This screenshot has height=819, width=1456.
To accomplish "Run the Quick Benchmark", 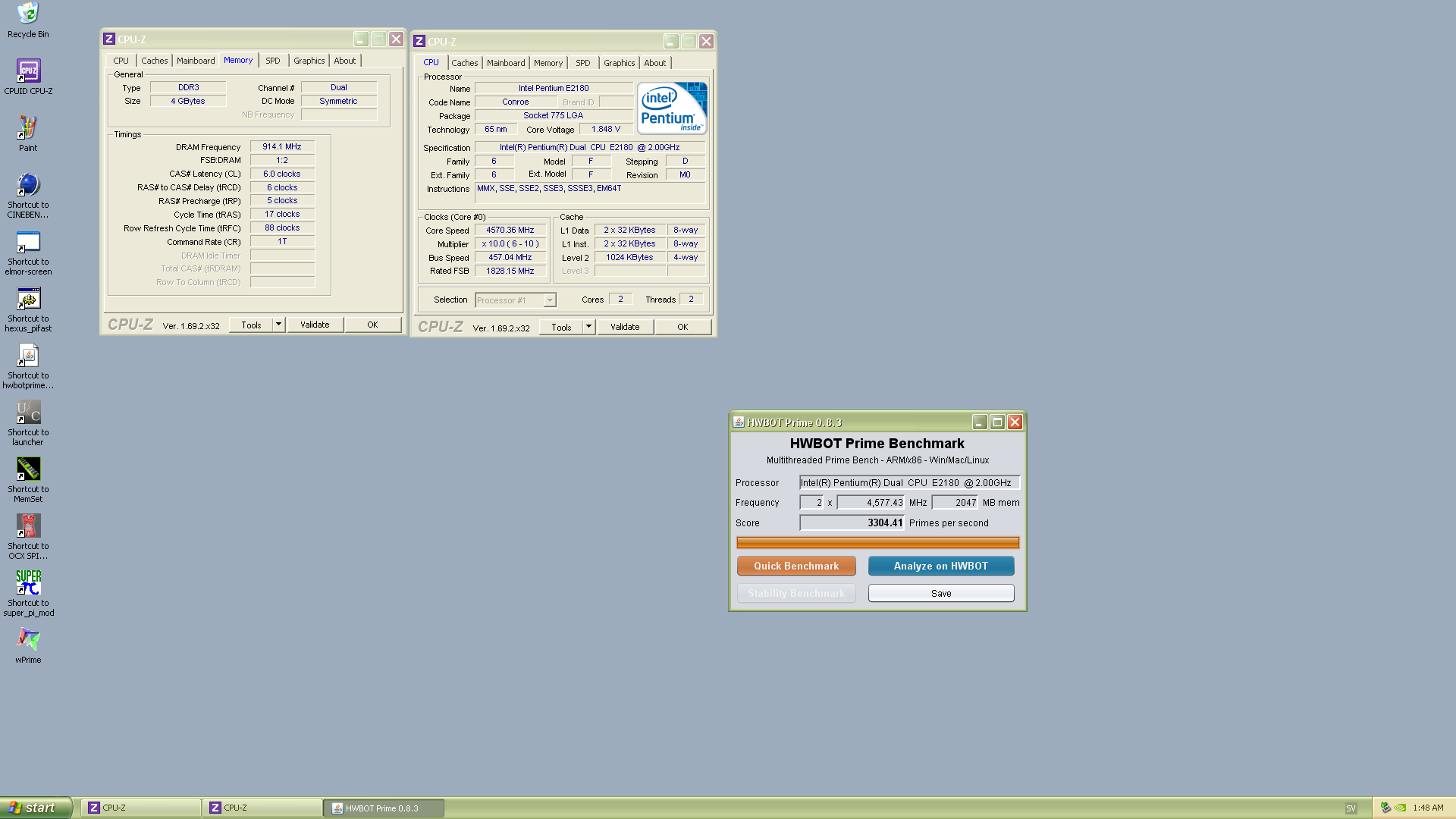I will click(x=796, y=566).
